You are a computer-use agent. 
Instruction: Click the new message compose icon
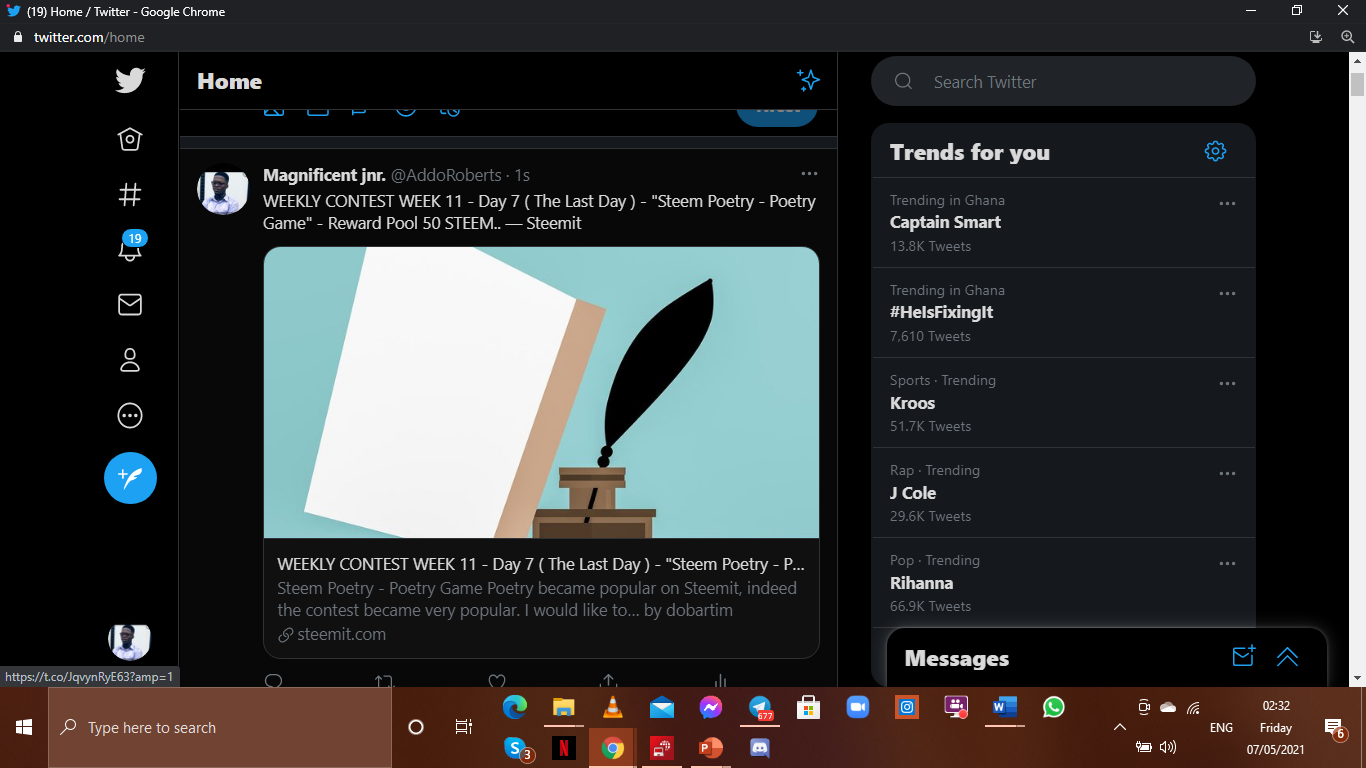tap(1243, 656)
